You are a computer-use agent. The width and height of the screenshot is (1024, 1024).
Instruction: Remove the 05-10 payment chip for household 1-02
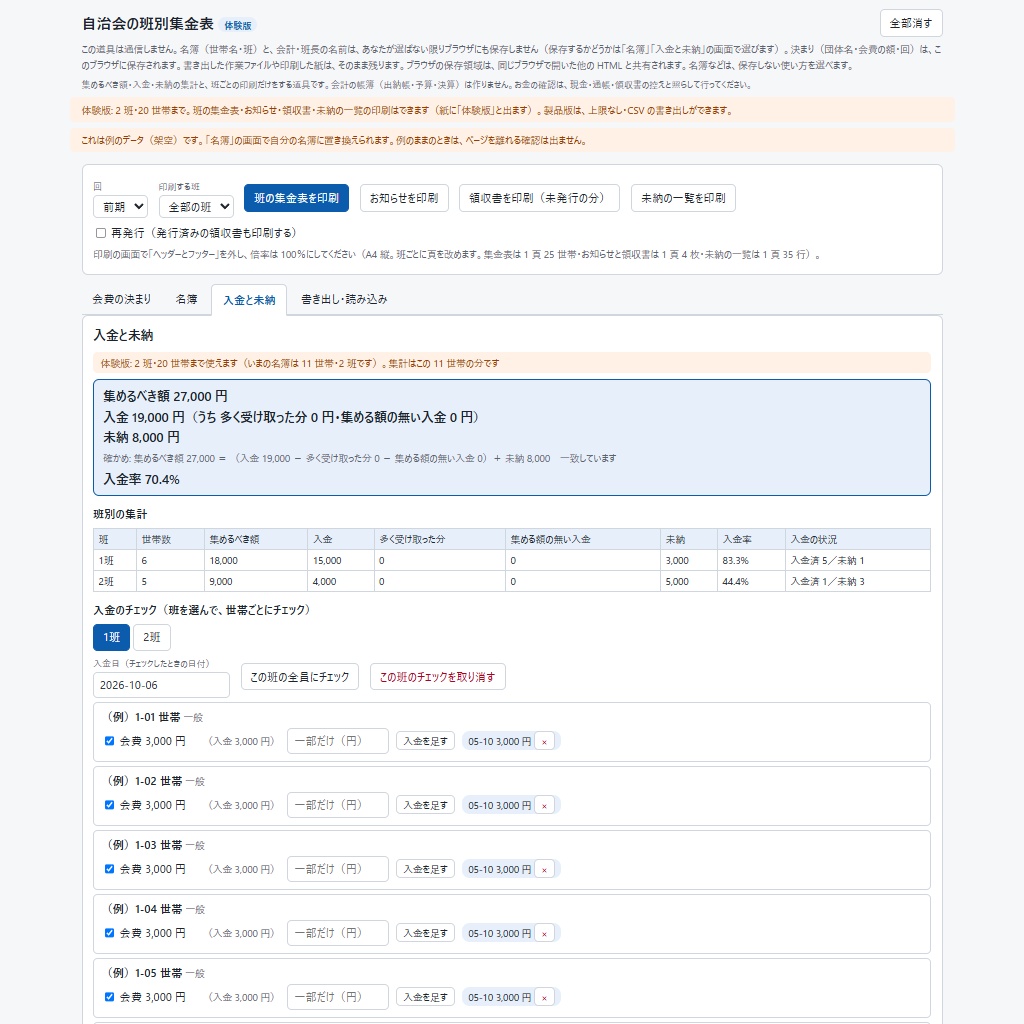pyautogui.click(x=544, y=805)
